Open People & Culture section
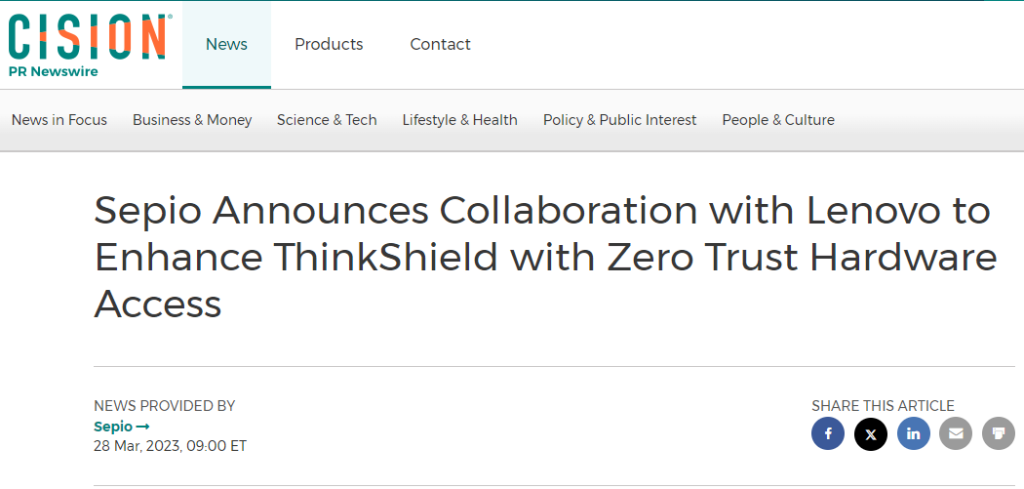Screen dimensions: 1024x489 coord(778,120)
